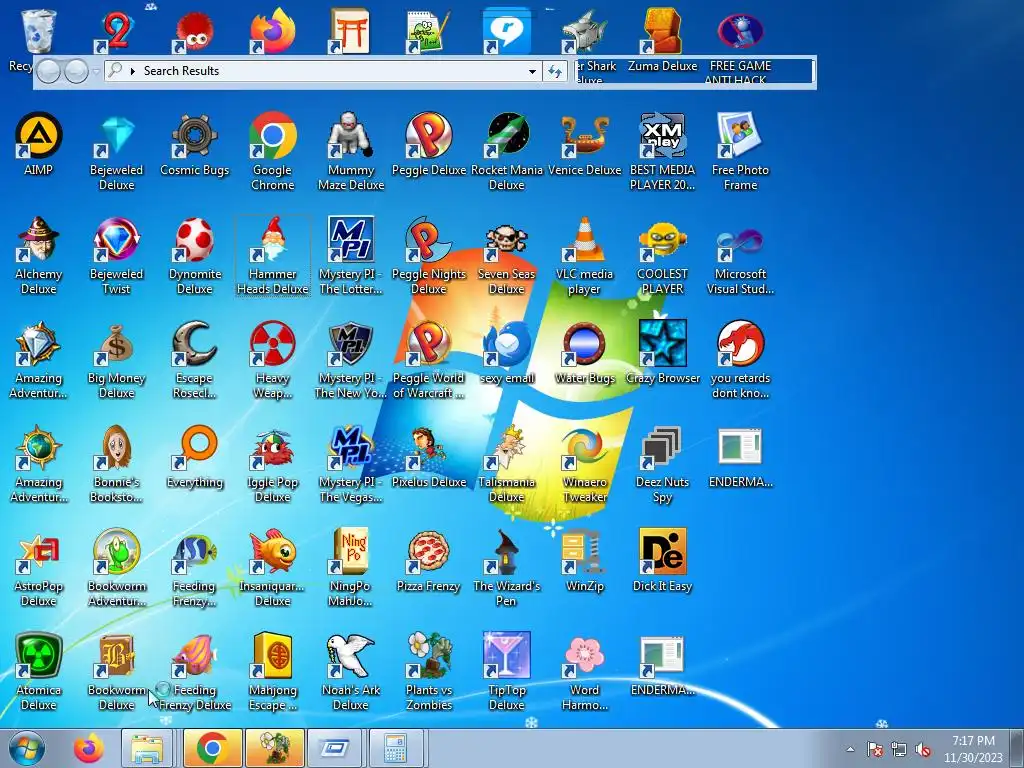Open Pixelus Deluxe icon
Image resolution: width=1024 pixels, height=768 pixels.
coord(428,457)
